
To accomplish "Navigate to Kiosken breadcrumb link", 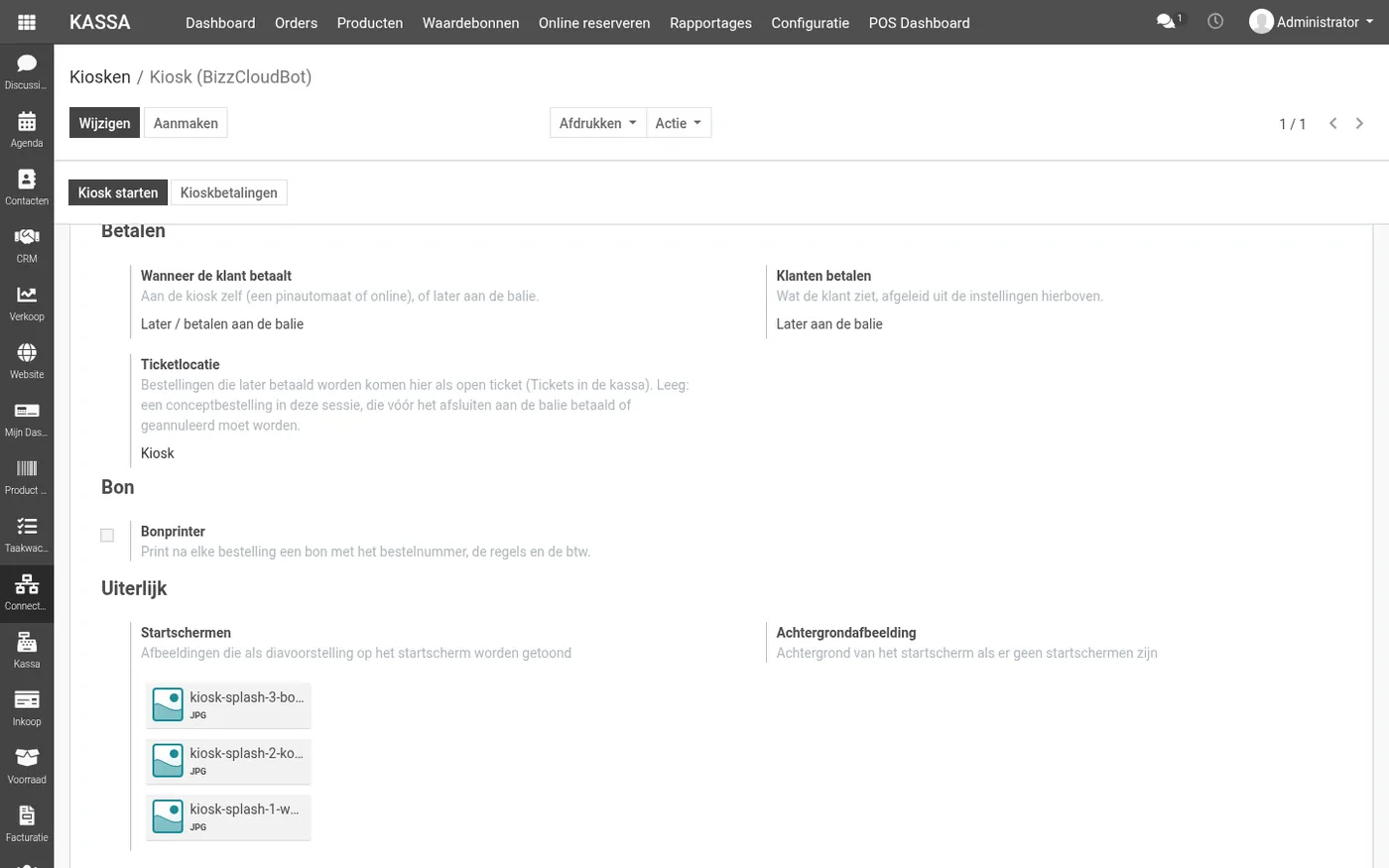I will pos(100,76).
